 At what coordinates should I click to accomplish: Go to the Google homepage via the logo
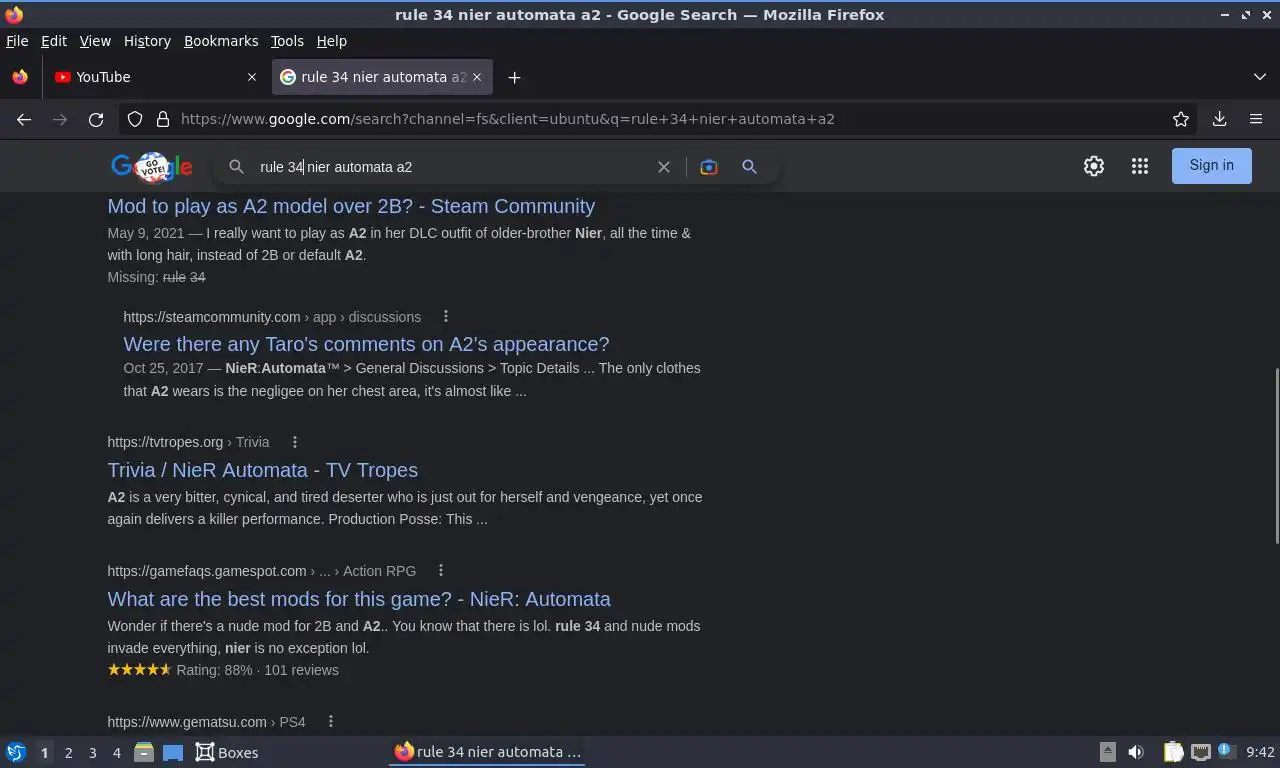[x=152, y=167]
